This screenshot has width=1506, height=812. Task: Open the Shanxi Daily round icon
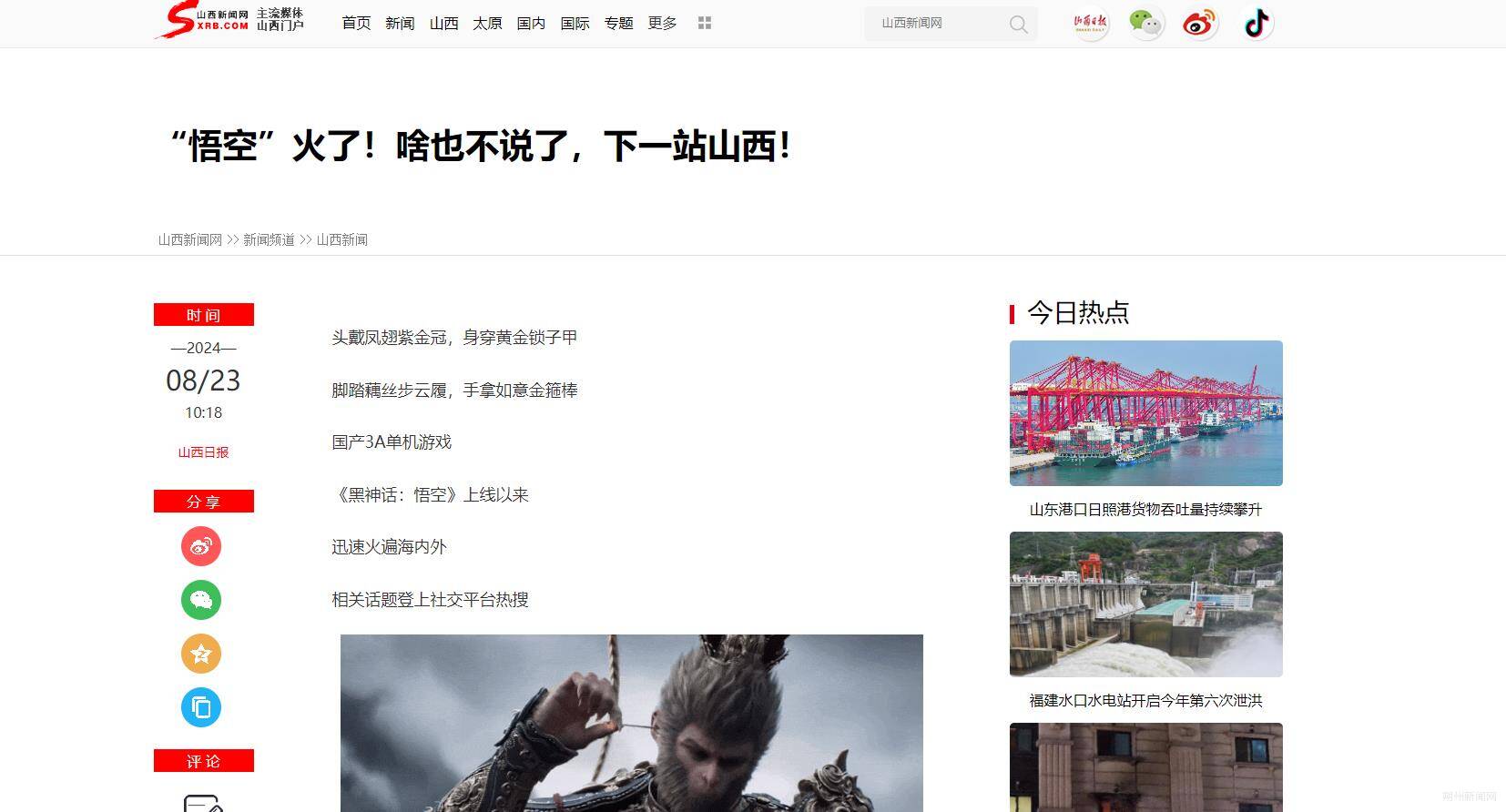[1090, 23]
